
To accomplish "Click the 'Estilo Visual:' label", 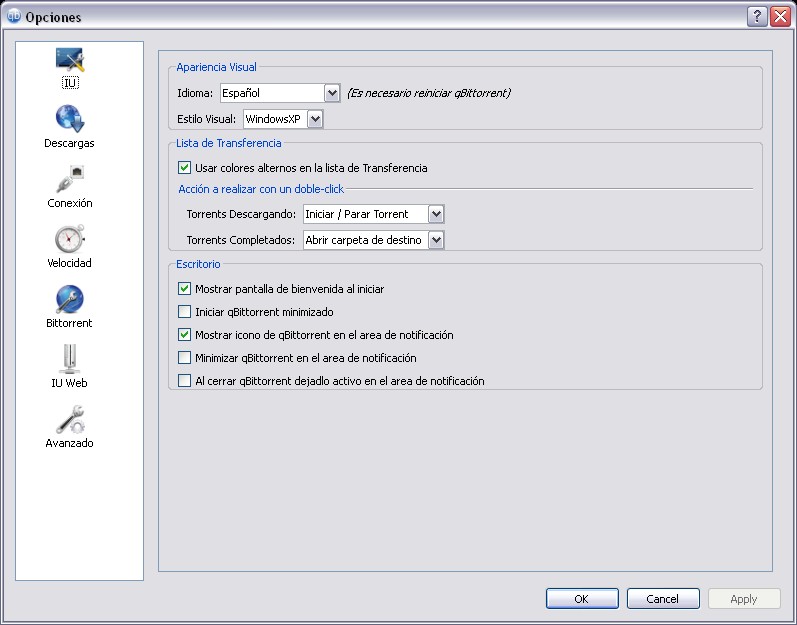I will tap(206, 119).
